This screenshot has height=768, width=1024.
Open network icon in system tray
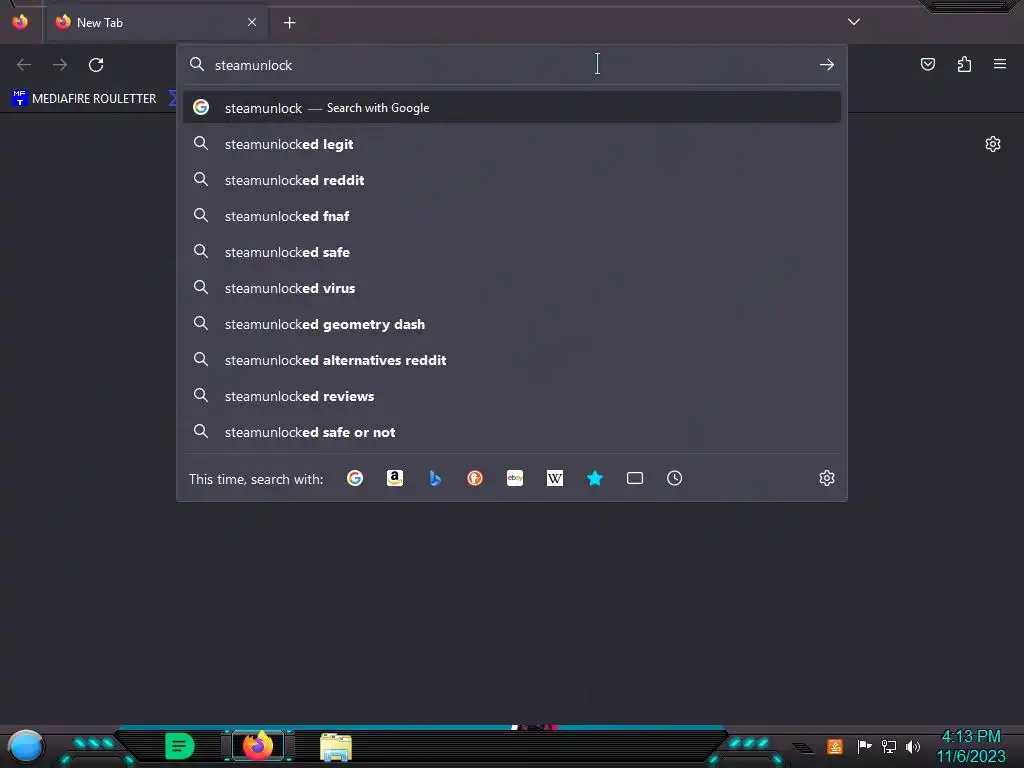pyautogui.click(x=889, y=746)
